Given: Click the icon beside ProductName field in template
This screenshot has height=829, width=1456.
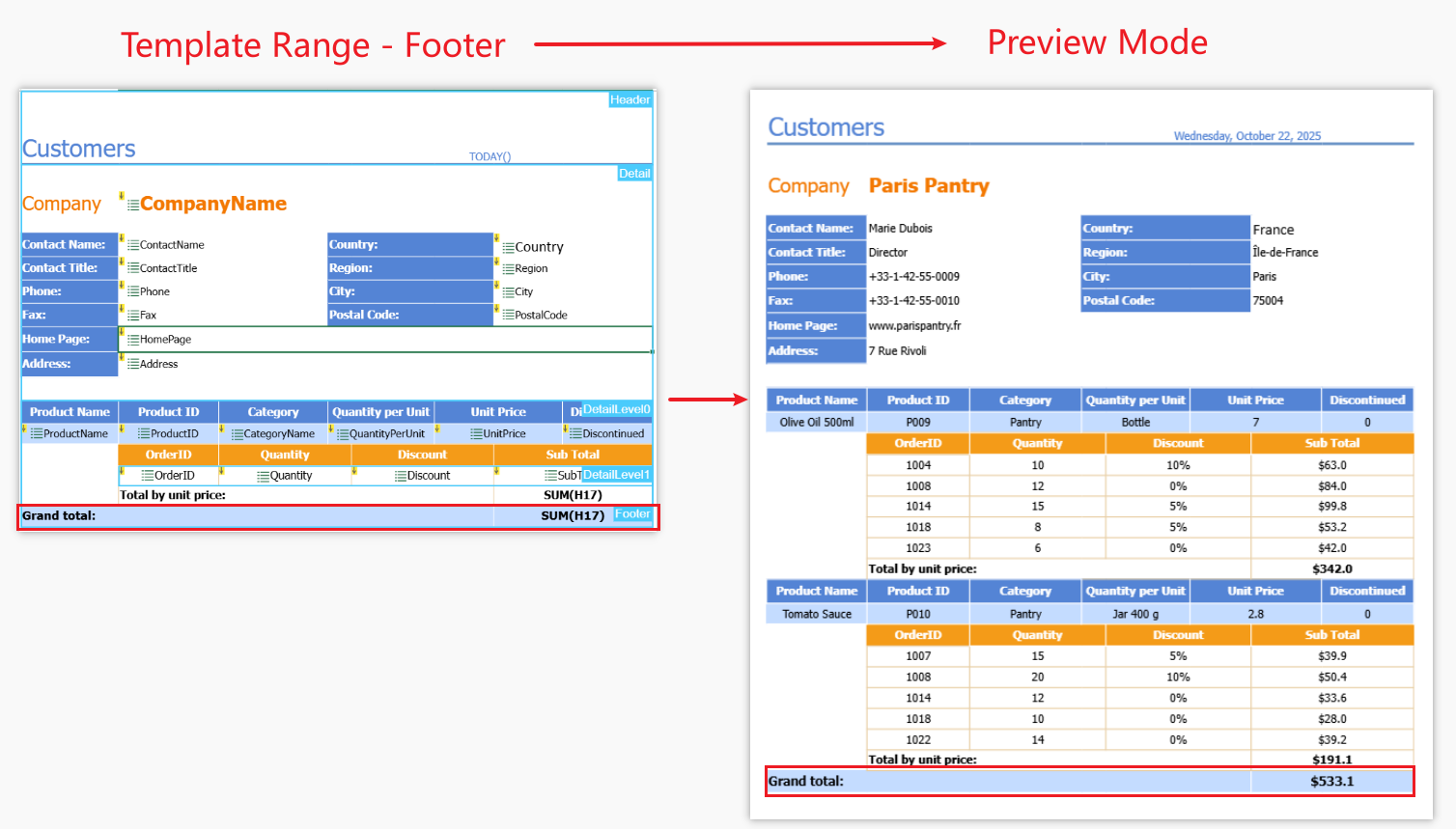Looking at the screenshot, I should click(37, 434).
